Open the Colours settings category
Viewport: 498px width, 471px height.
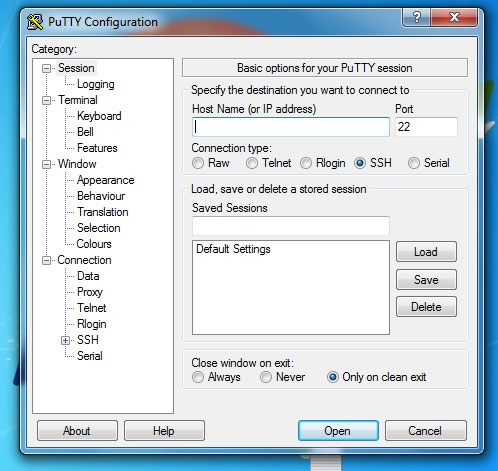[94, 244]
